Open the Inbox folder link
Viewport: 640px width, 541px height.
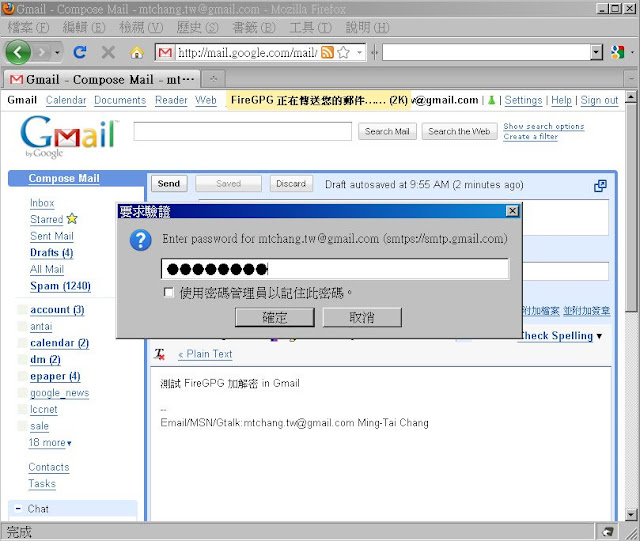(x=42, y=203)
